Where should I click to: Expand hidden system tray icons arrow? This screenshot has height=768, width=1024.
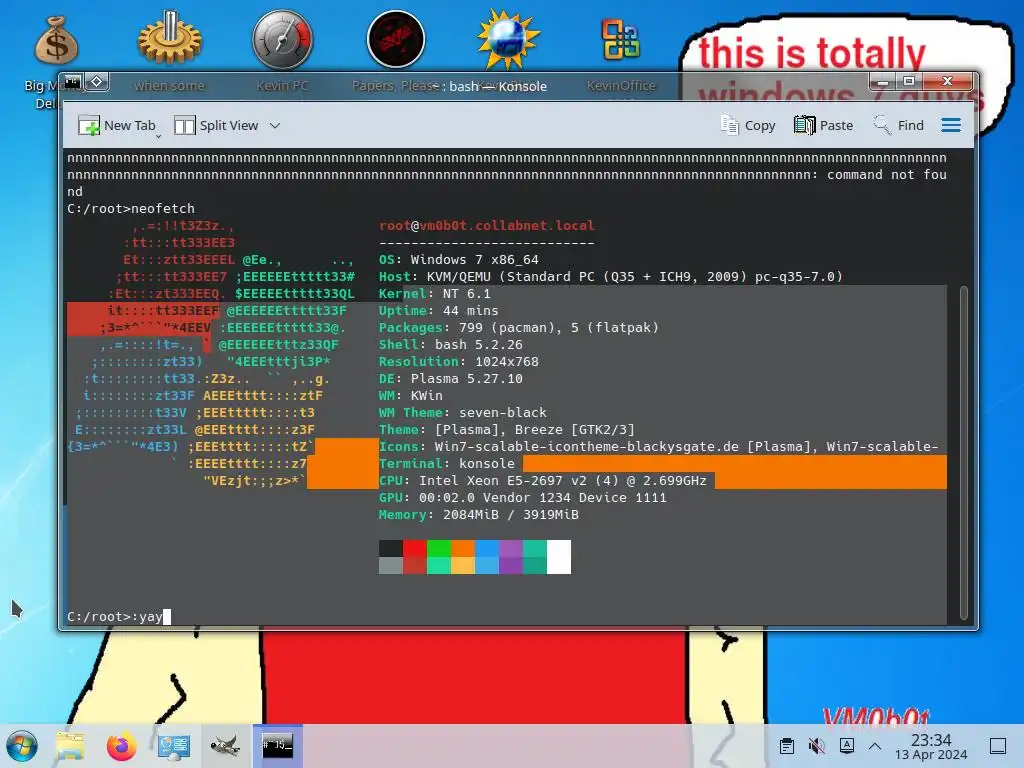[875, 746]
